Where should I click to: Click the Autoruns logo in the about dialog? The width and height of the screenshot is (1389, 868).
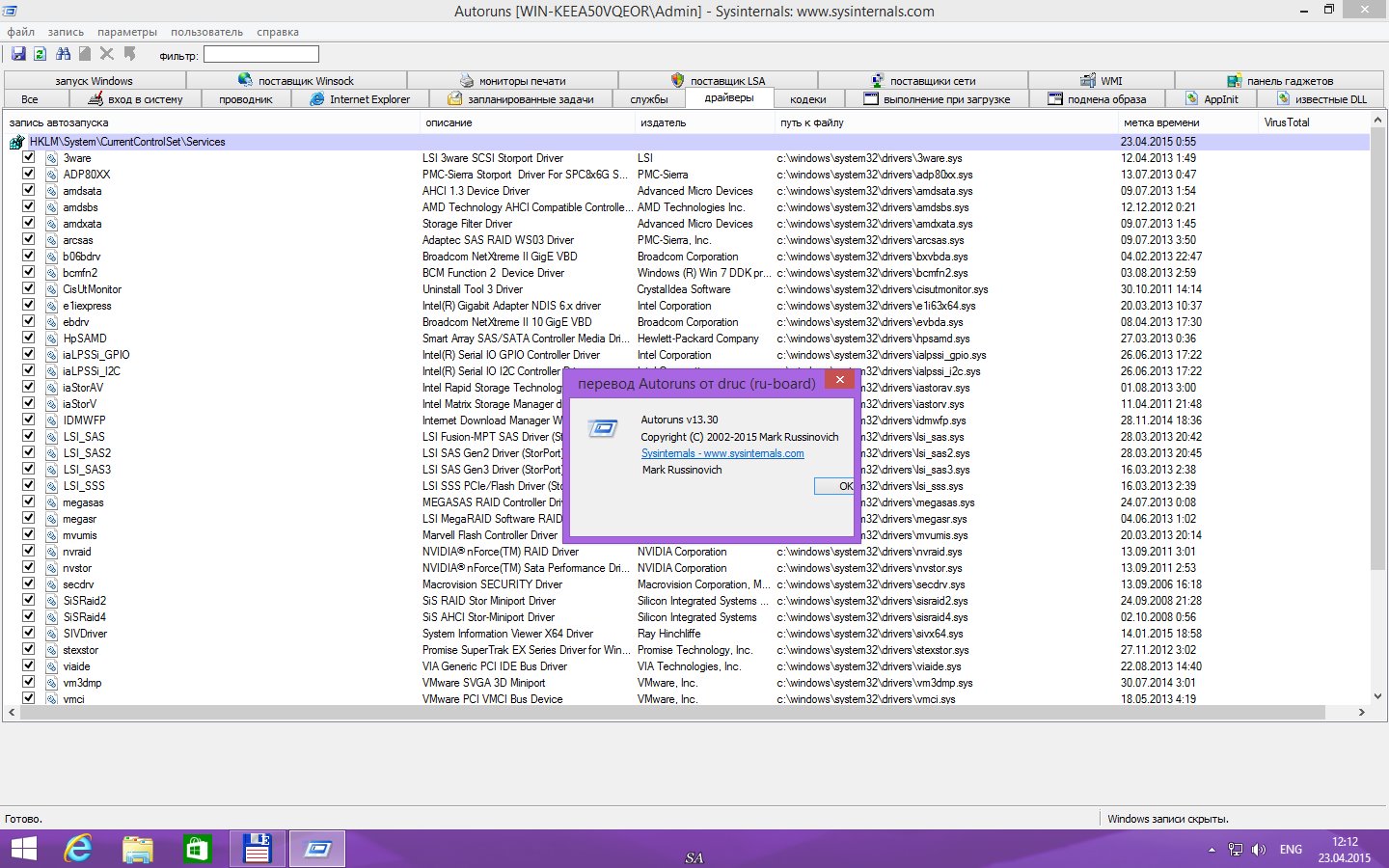click(603, 428)
